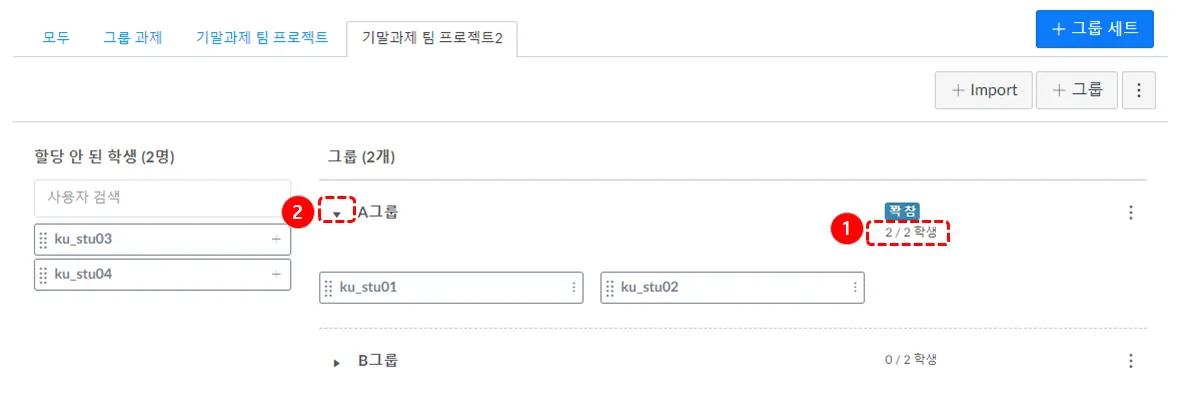Open the 그룹 과제 tab
Image resolution: width=1200 pixels, height=418 pixels.
click(133, 38)
